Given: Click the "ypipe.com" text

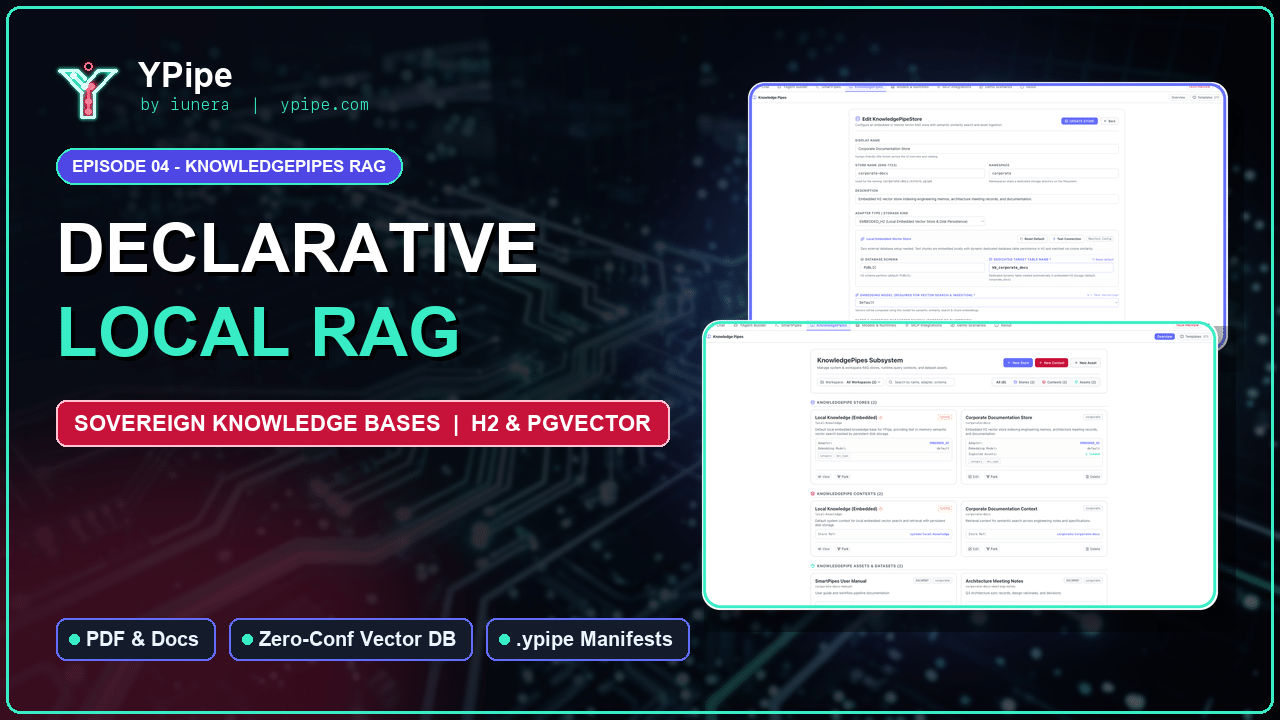Looking at the screenshot, I should tap(324, 104).
